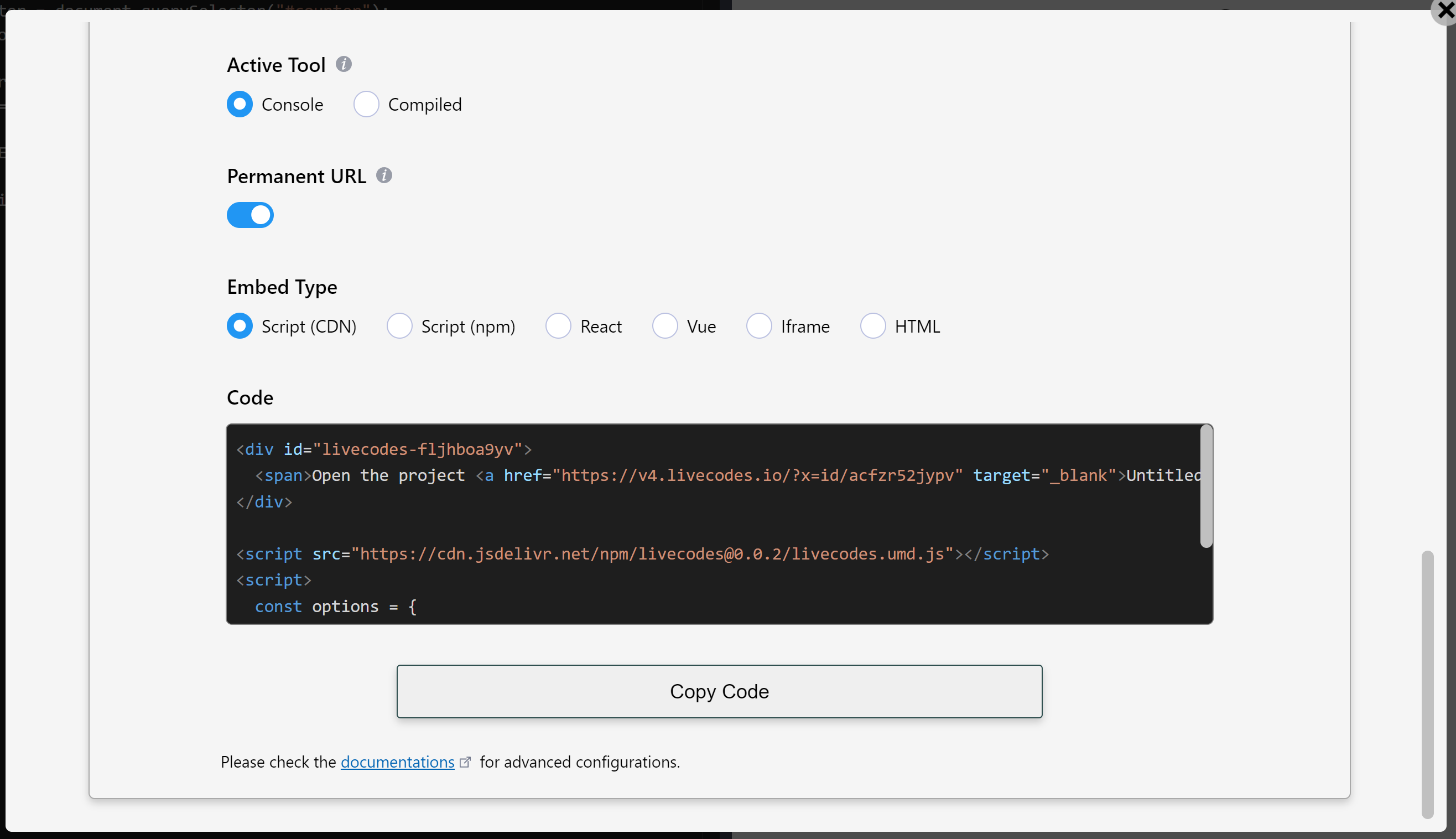Click the external link icon beside documentation

(x=465, y=760)
